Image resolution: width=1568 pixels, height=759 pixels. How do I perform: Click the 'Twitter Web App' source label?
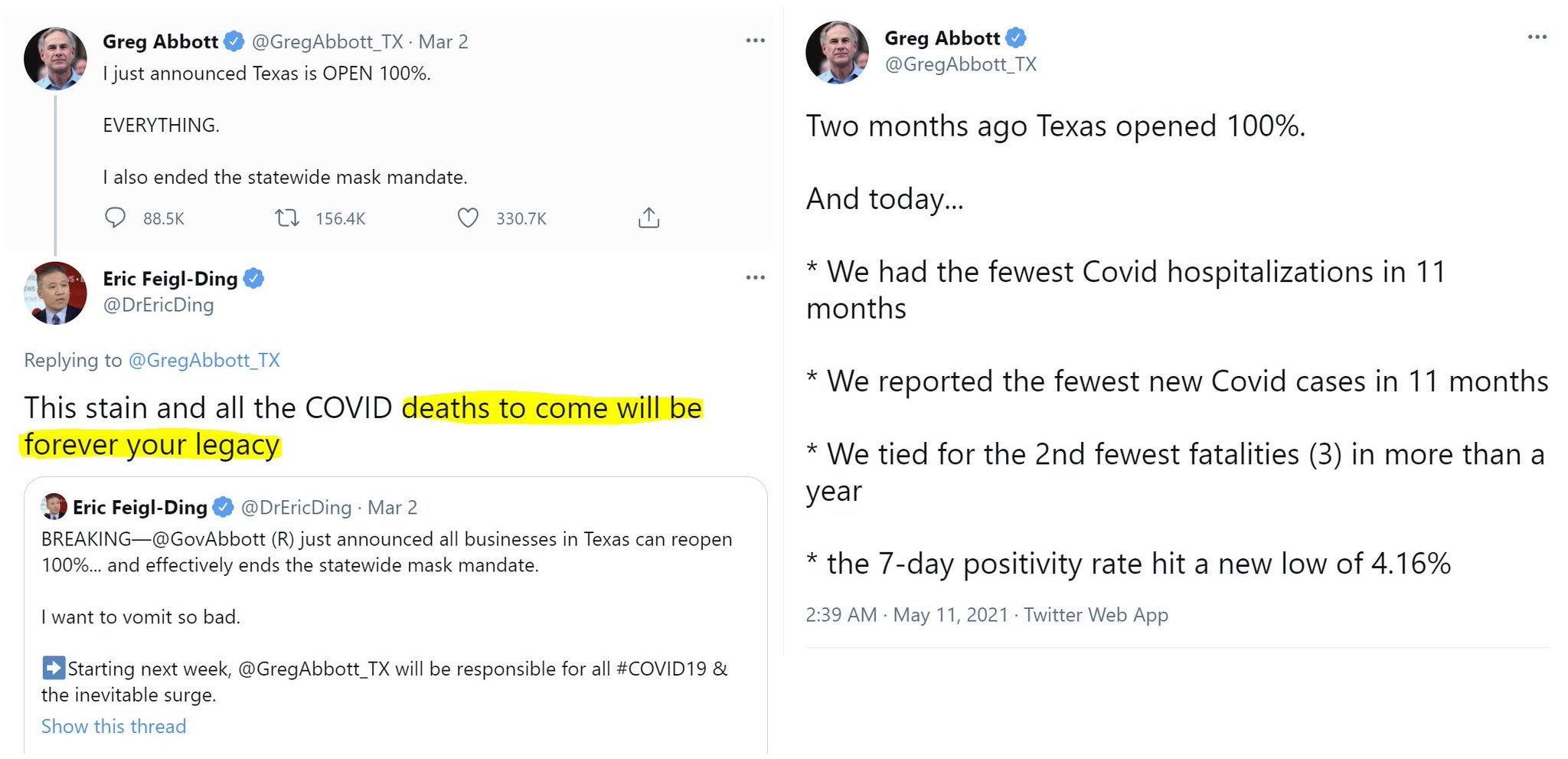(1096, 615)
